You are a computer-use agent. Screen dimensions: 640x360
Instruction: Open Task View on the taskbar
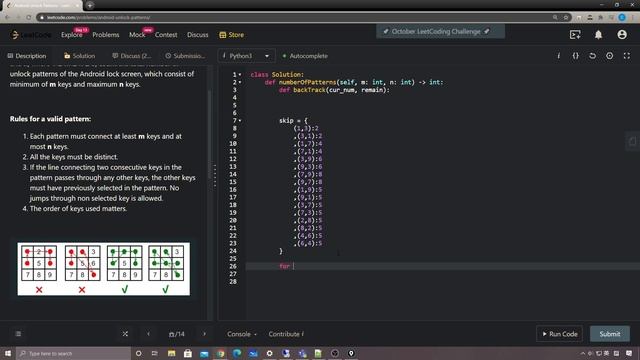click(x=155, y=353)
